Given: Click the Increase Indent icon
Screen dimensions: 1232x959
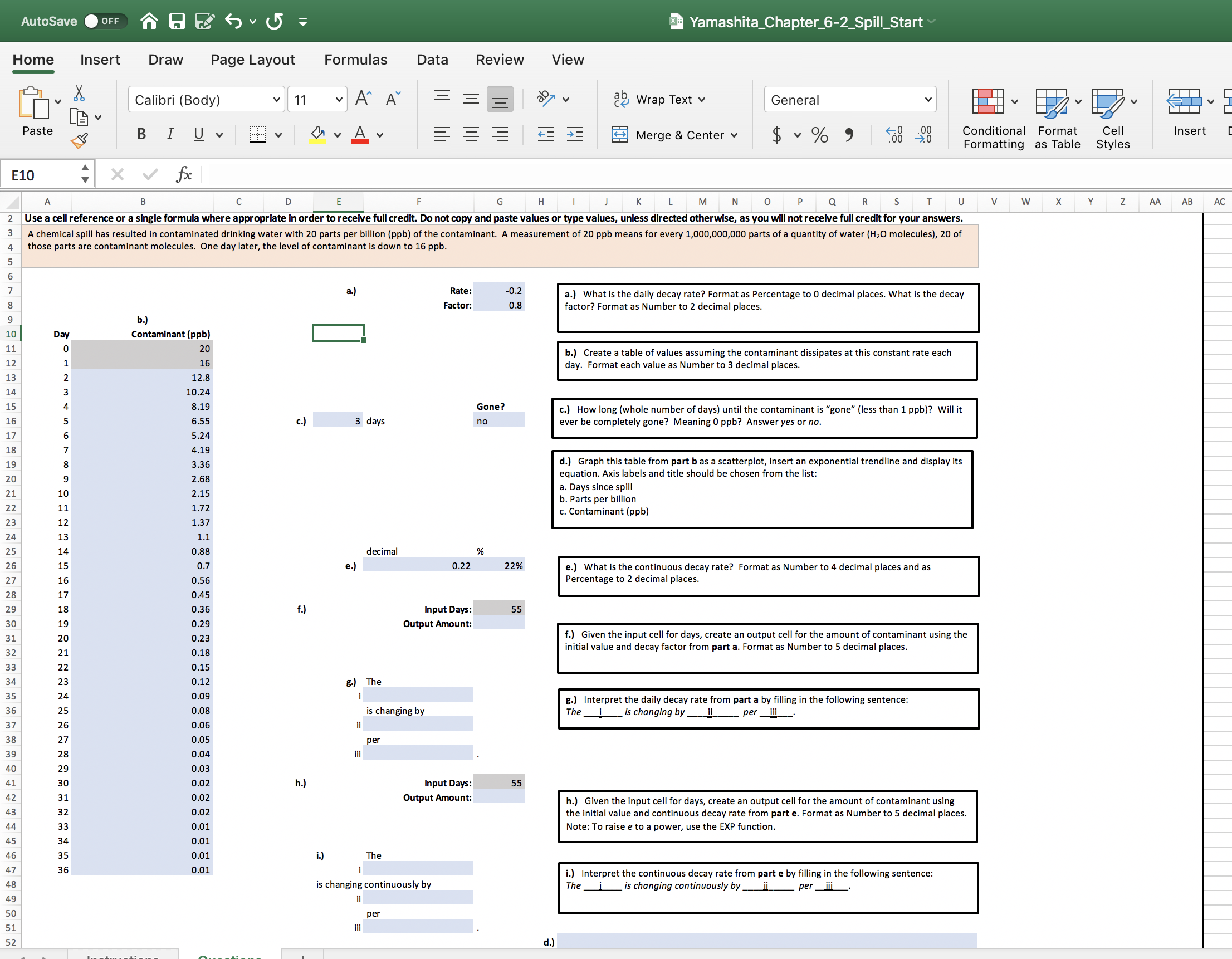Looking at the screenshot, I should coord(575,134).
